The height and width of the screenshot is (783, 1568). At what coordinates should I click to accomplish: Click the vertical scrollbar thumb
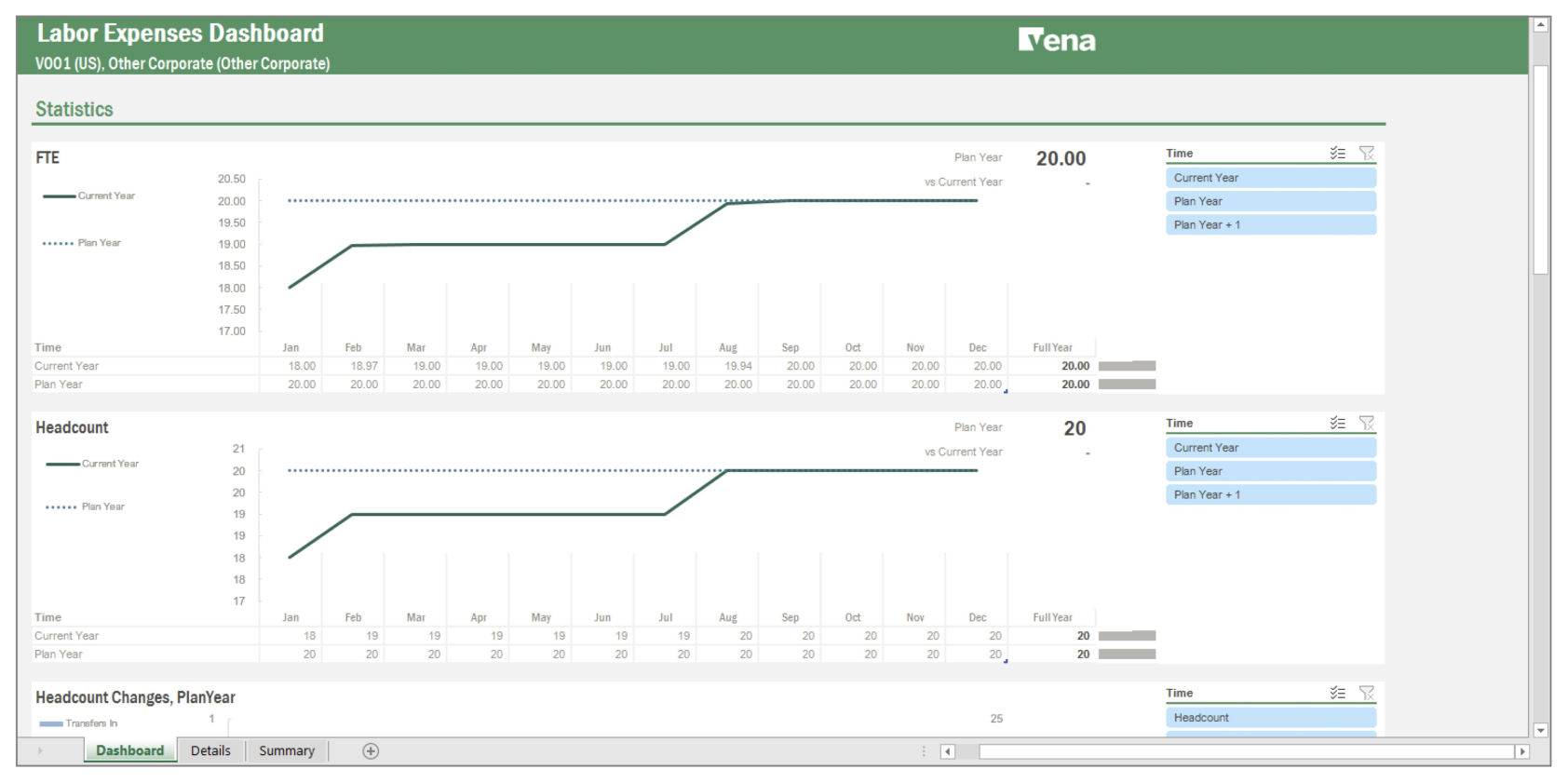[x=1541, y=169]
